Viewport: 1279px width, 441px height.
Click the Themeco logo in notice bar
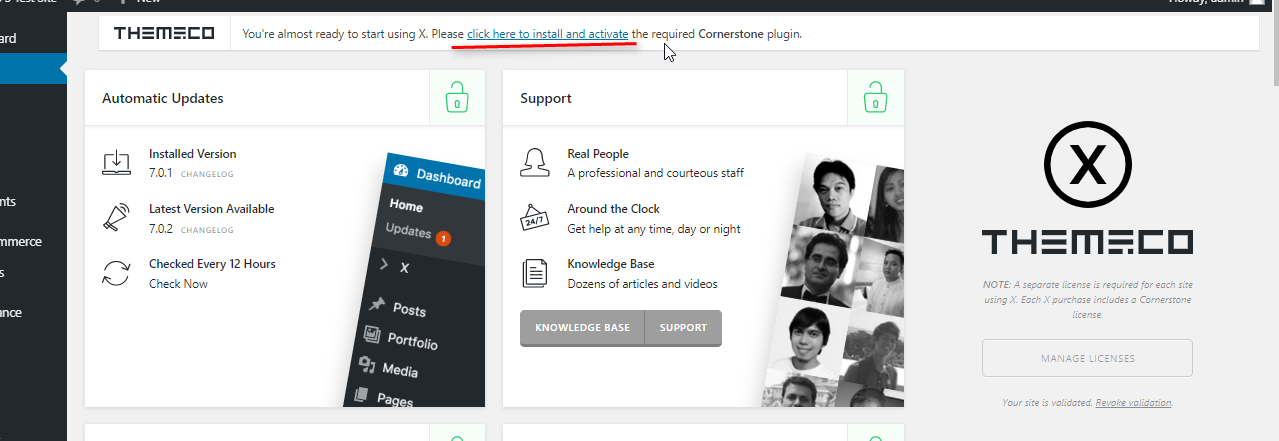[x=164, y=33]
